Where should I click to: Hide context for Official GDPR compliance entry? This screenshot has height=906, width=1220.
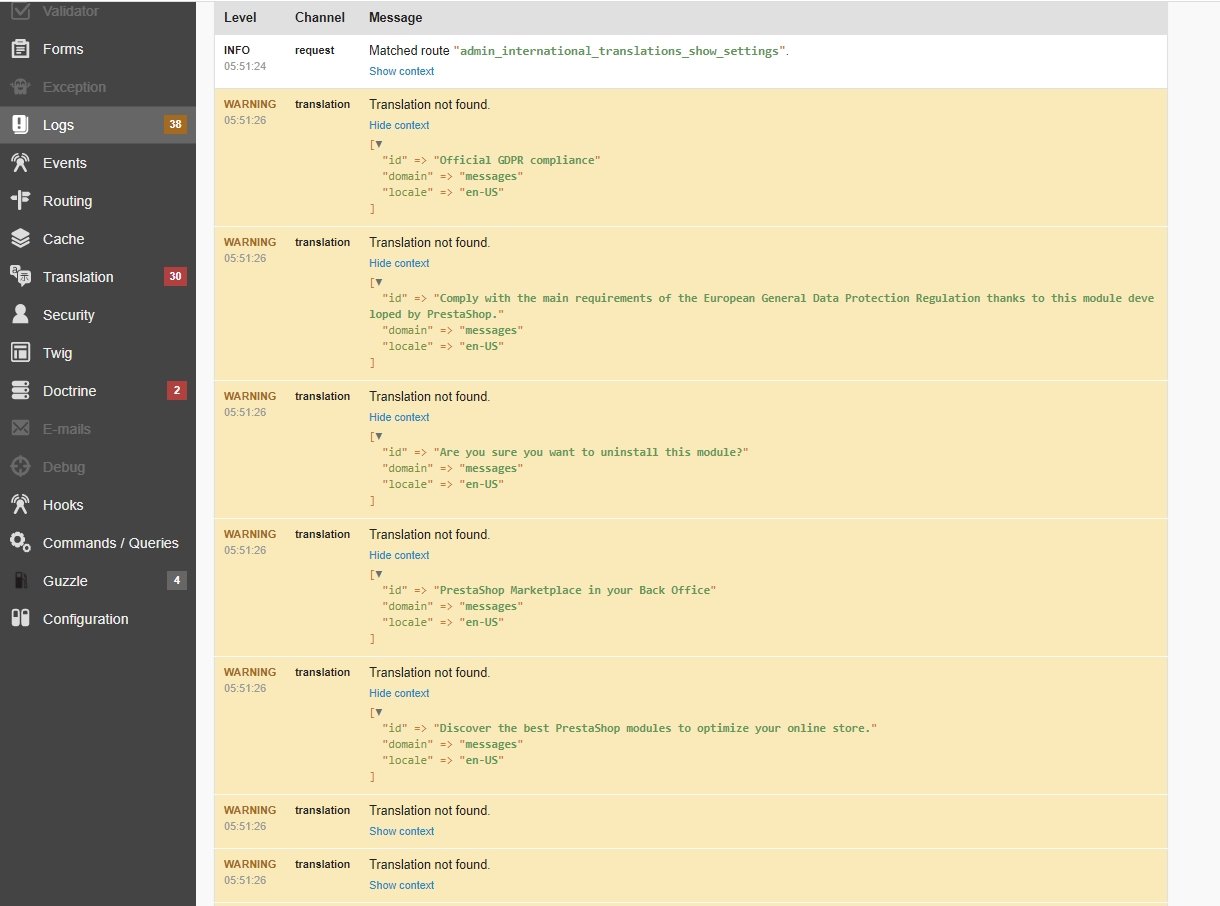(399, 125)
